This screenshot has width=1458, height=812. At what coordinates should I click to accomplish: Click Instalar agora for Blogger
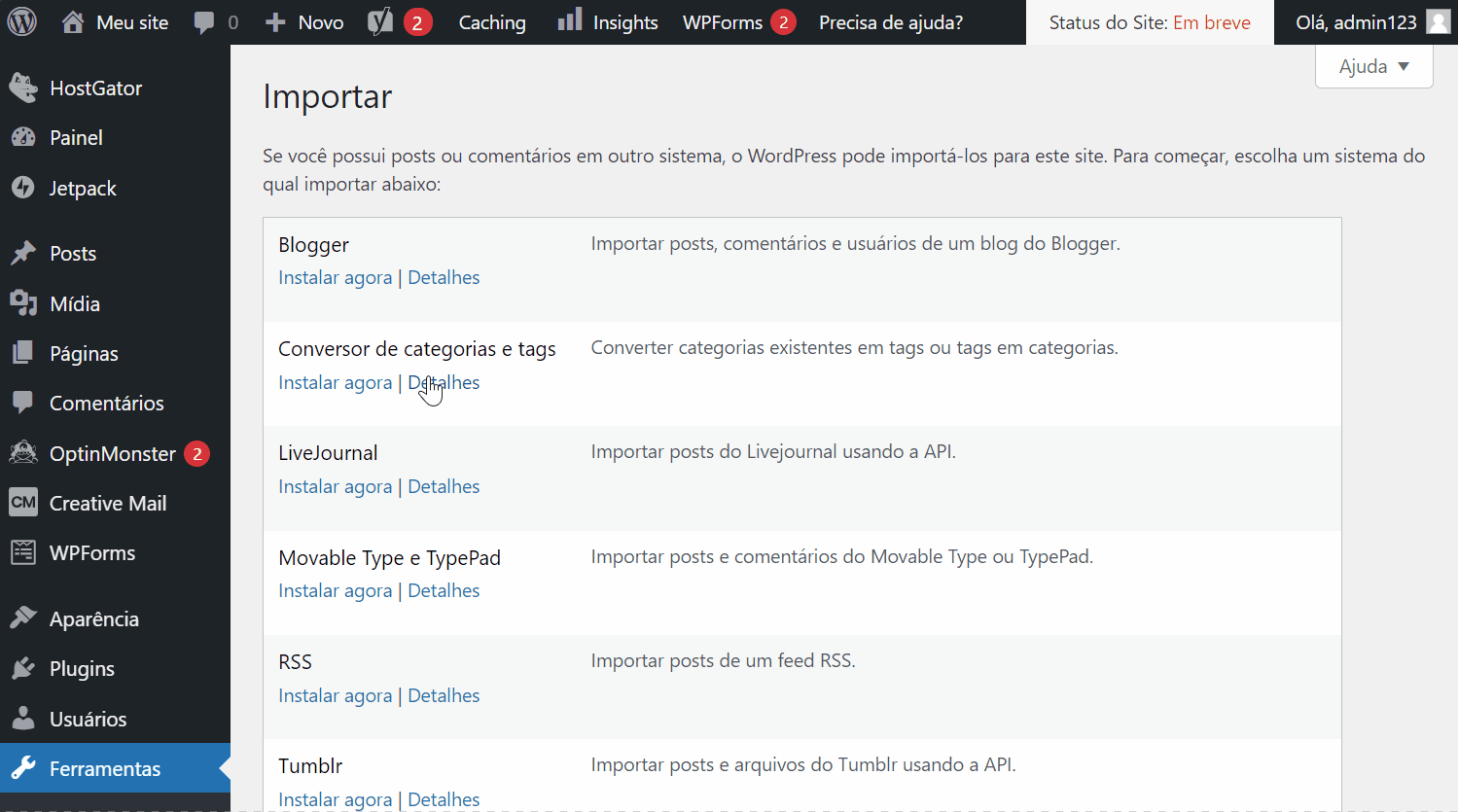pos(336,277)
